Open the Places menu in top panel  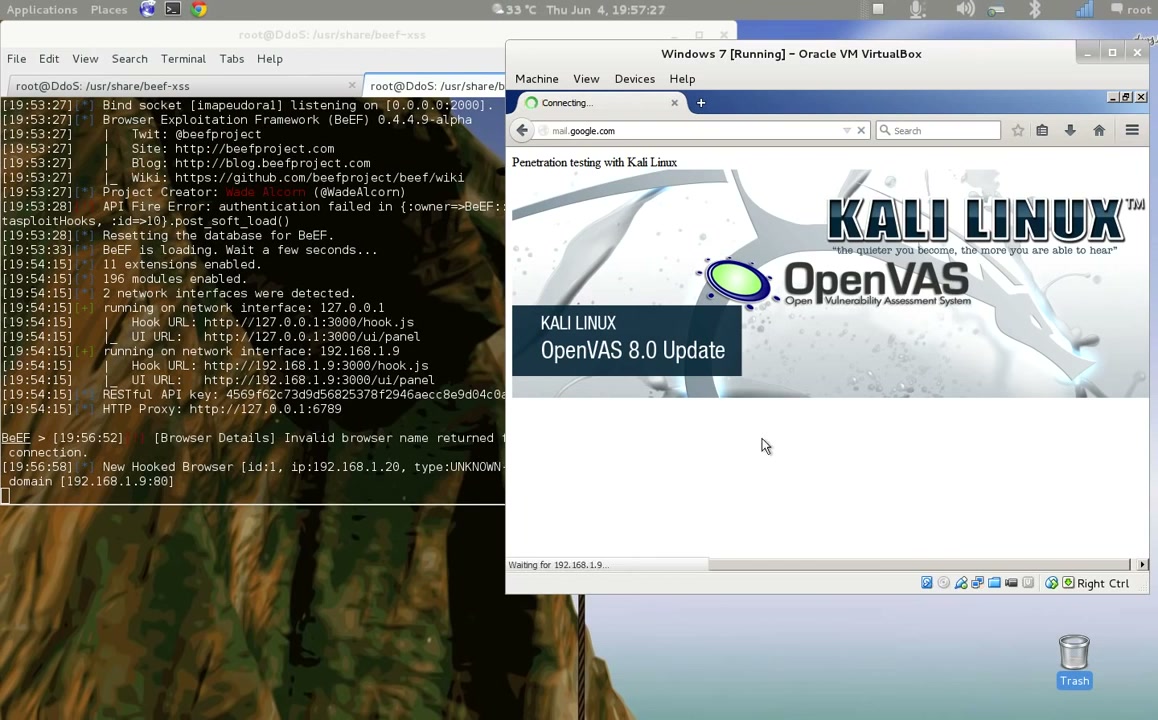pos(109,10)
